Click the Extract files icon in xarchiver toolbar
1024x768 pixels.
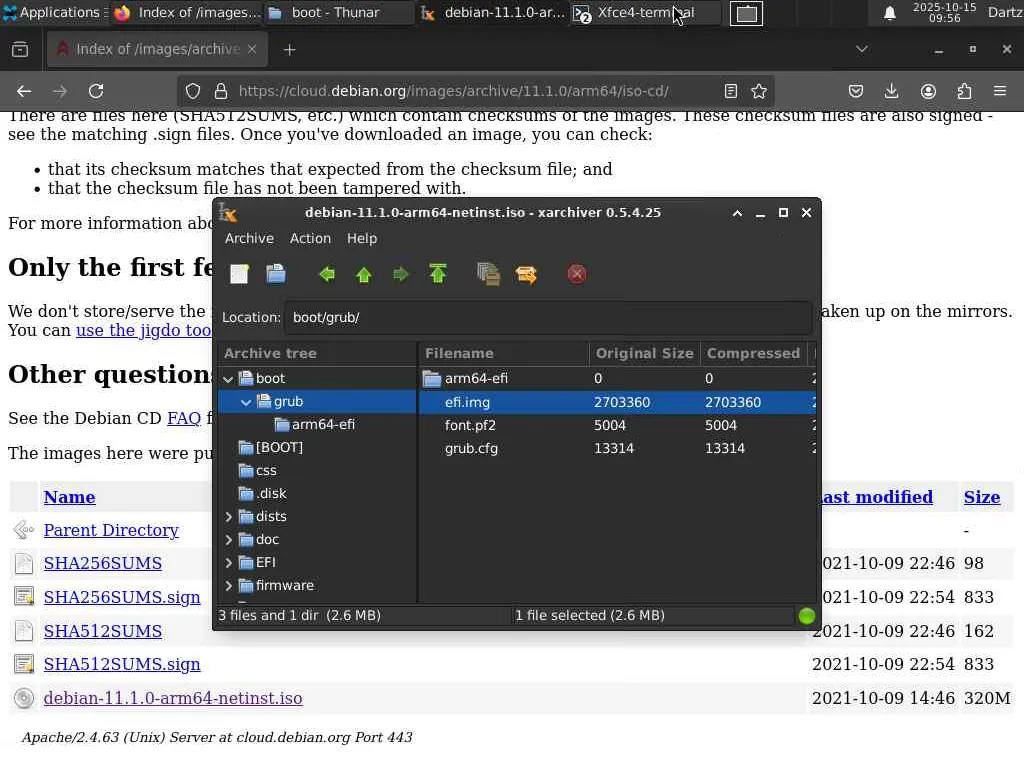(526, 274)
